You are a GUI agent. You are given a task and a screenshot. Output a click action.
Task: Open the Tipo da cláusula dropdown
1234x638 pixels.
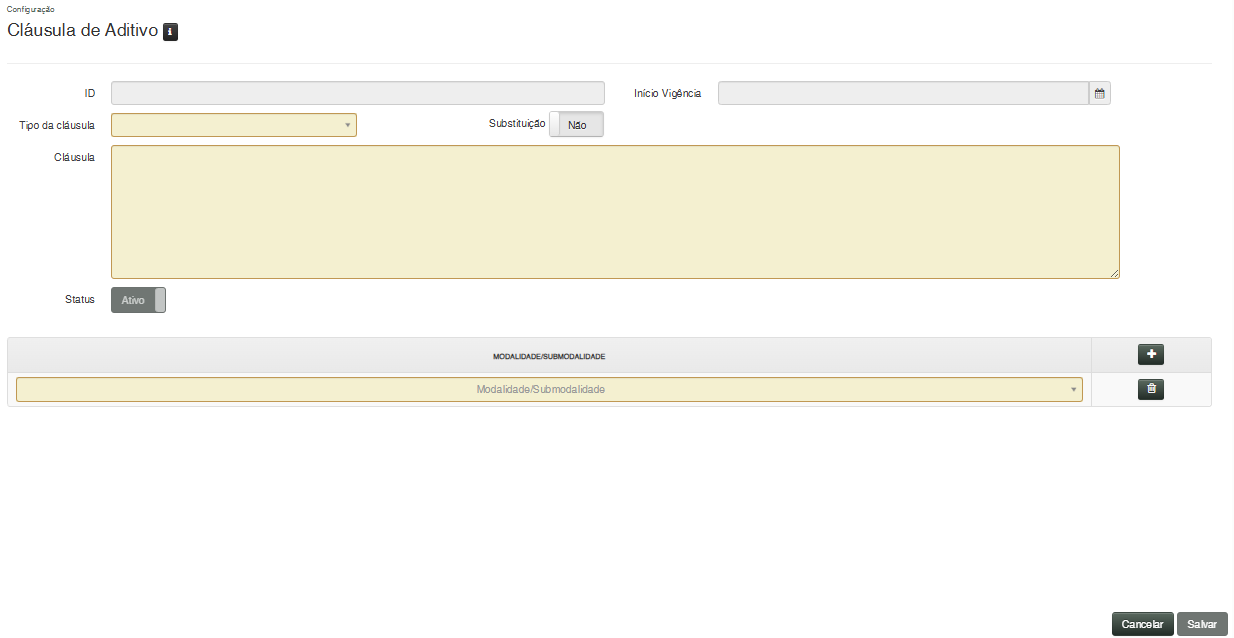234,125
